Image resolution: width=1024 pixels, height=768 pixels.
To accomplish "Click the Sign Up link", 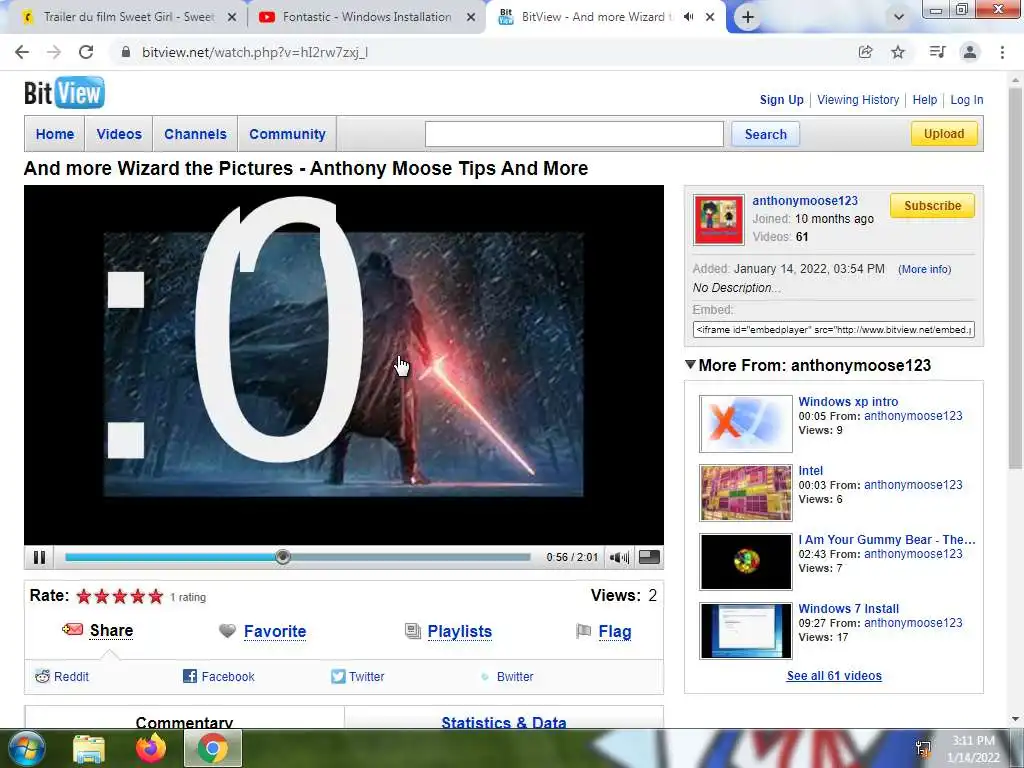I will tap(781, 100).
